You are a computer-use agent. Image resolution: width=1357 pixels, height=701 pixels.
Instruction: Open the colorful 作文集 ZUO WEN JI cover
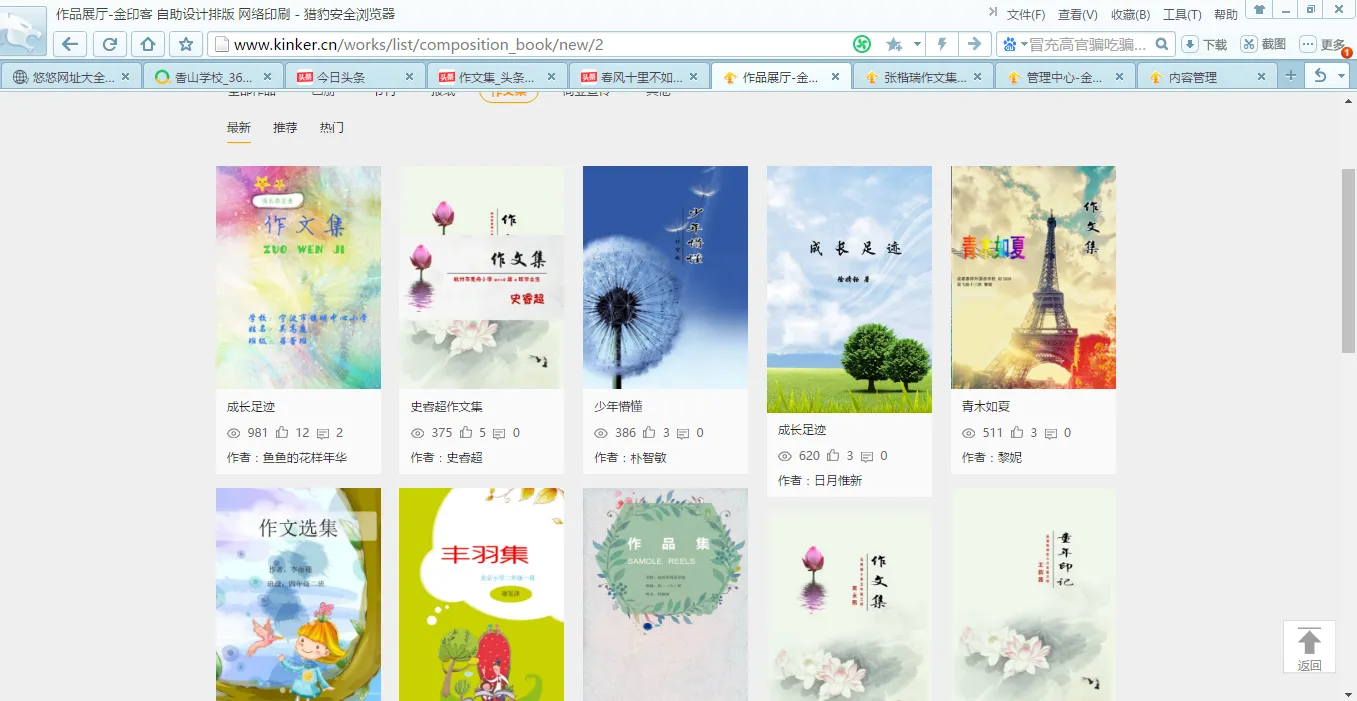(x=298, y=277)
